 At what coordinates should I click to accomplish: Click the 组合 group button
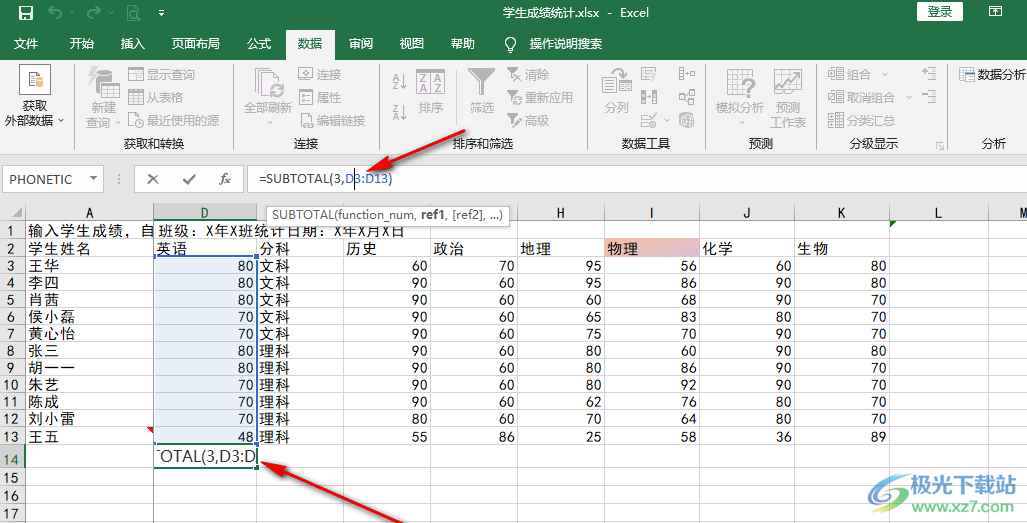point(850,75)
